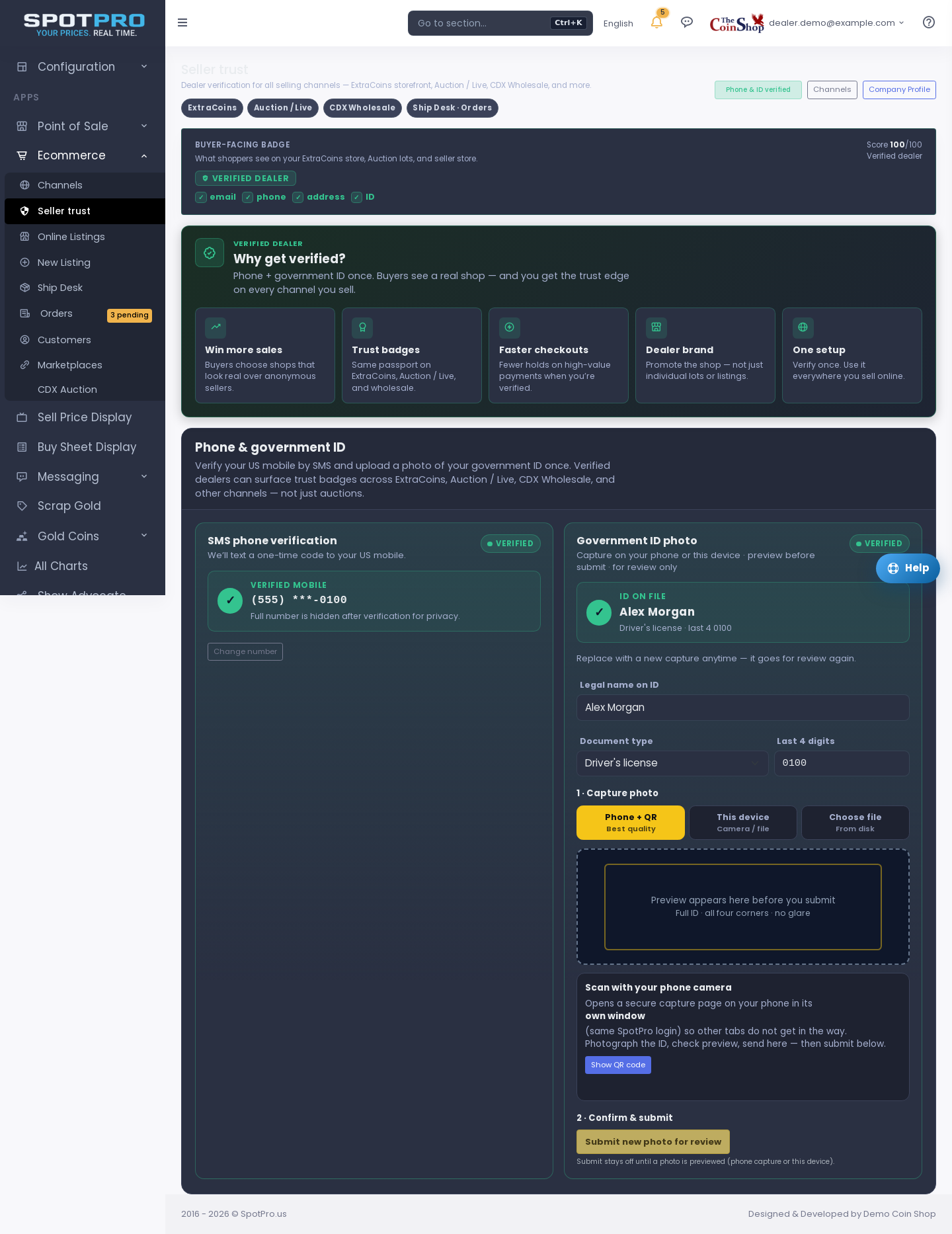Select the ExtraCoins channel pill
Viewport: 952px width, 1234px height.
pos(212,108)
